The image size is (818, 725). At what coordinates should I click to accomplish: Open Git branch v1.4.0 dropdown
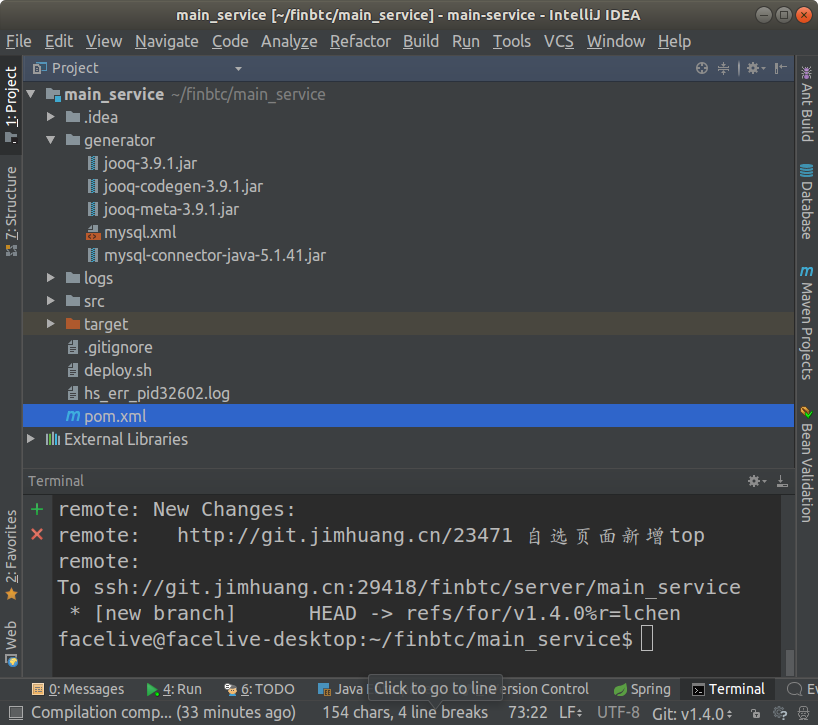pos(692,713)
